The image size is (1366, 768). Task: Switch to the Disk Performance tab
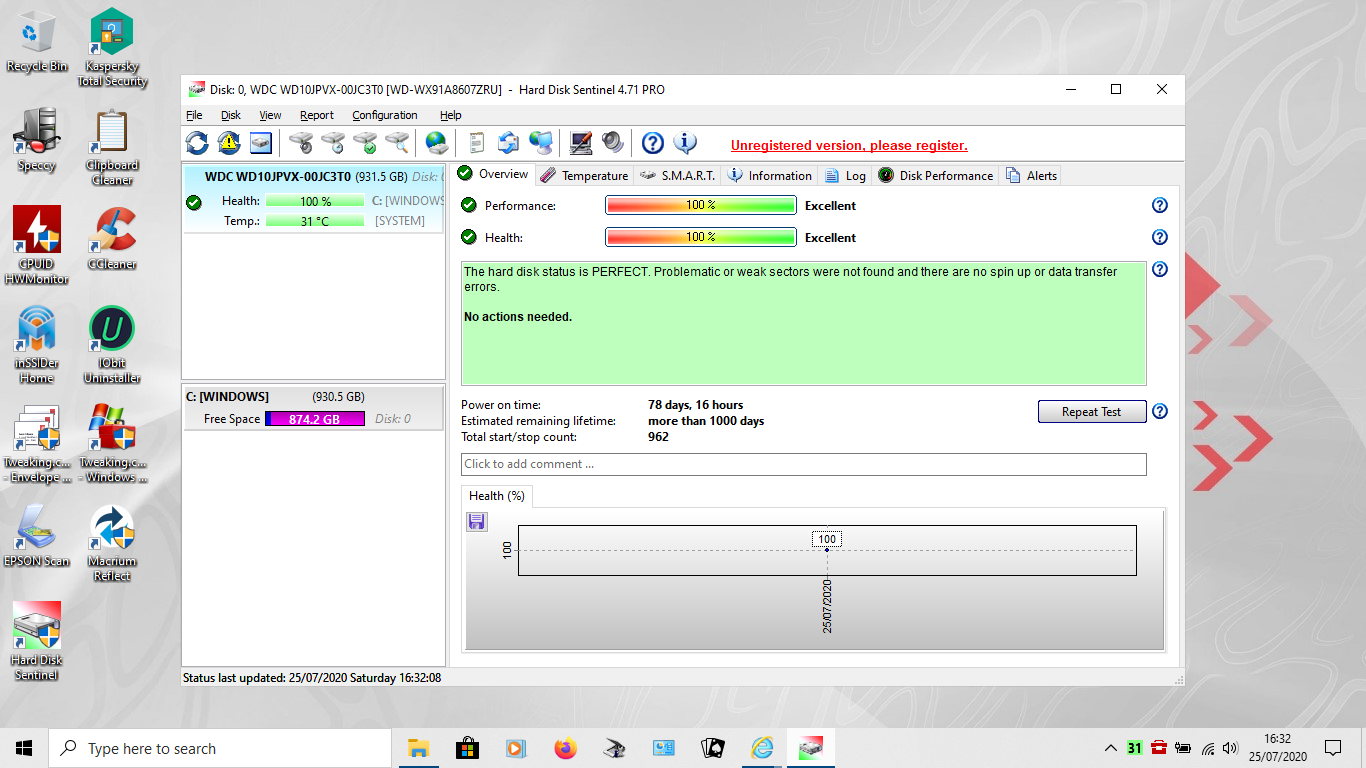click(x=936, y=175)
